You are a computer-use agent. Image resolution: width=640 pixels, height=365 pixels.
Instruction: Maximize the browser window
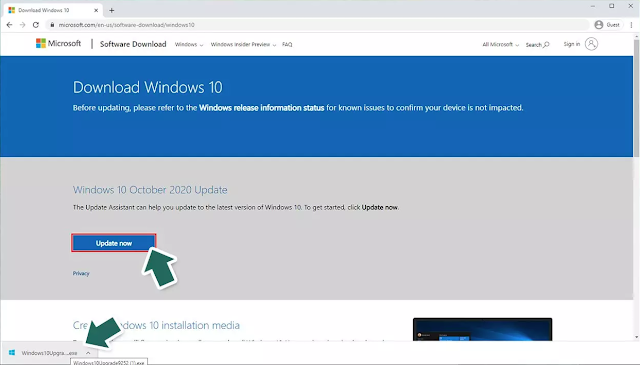[x=611, y=6]
